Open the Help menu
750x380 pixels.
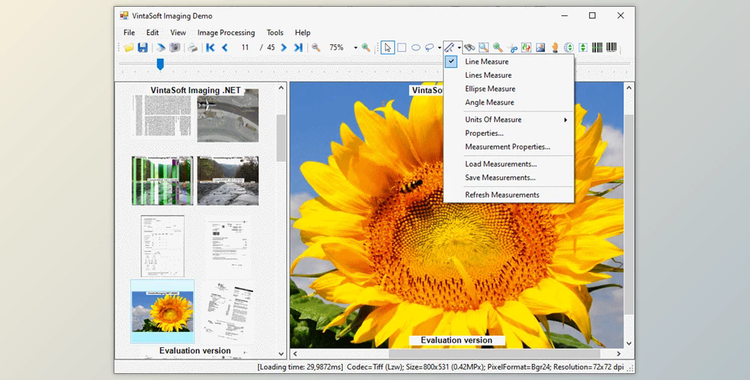coord(302,33)
